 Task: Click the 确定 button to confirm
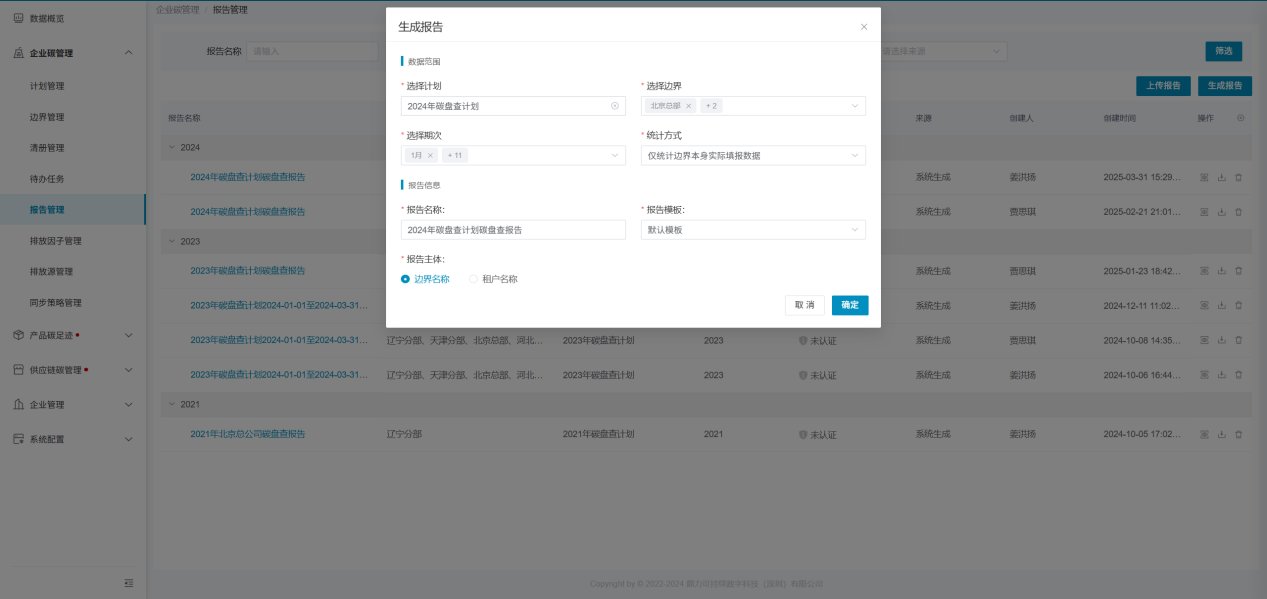(x=849, y=305)
